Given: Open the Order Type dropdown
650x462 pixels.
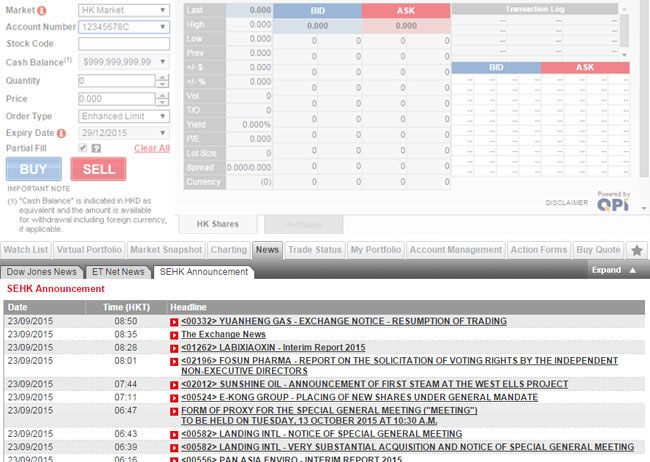Looking at the screenshot, I should pos(124,116).
